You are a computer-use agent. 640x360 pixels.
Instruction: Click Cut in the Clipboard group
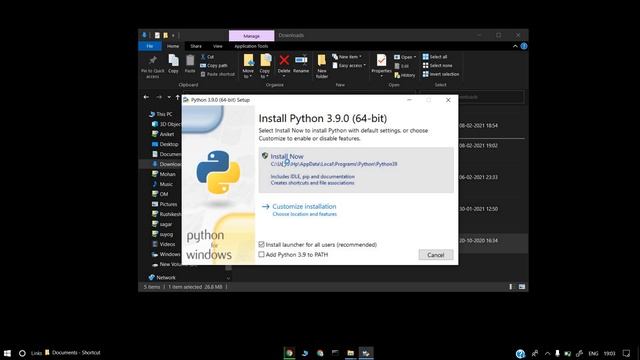point(207,57)
